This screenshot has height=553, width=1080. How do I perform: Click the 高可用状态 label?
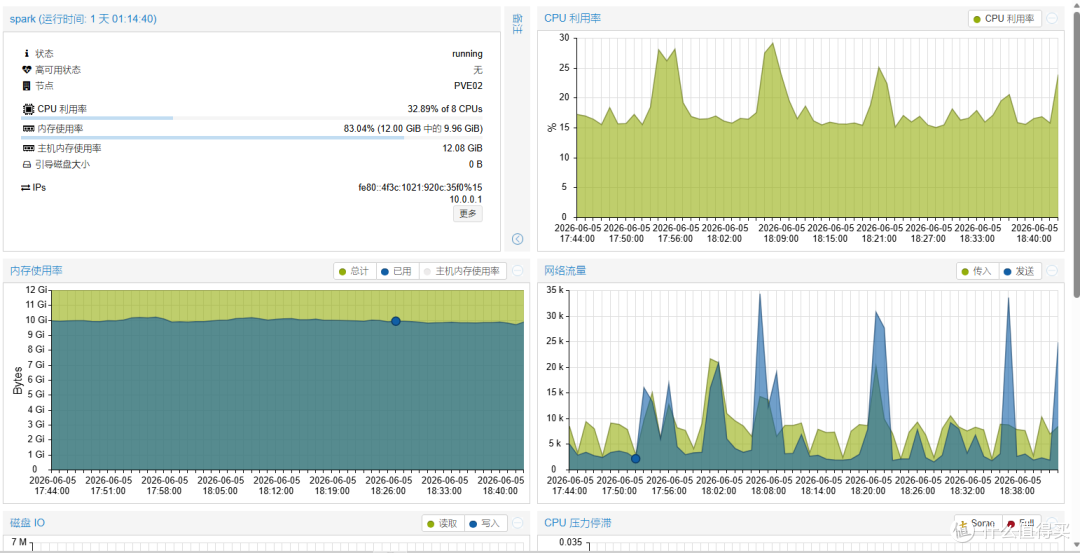[x=58, y=70]
